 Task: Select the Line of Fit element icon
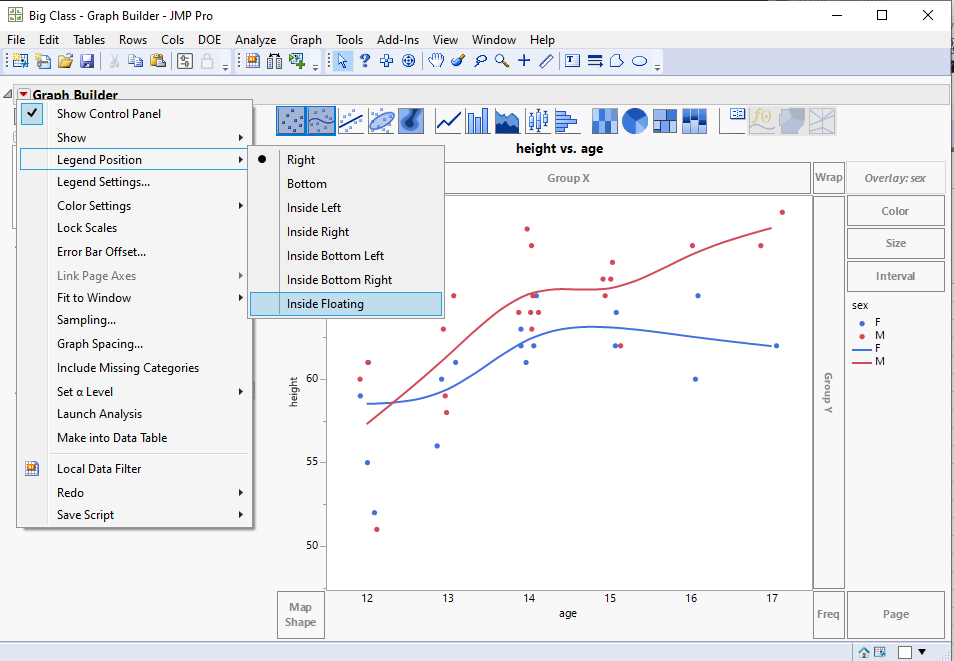[350, 121]
